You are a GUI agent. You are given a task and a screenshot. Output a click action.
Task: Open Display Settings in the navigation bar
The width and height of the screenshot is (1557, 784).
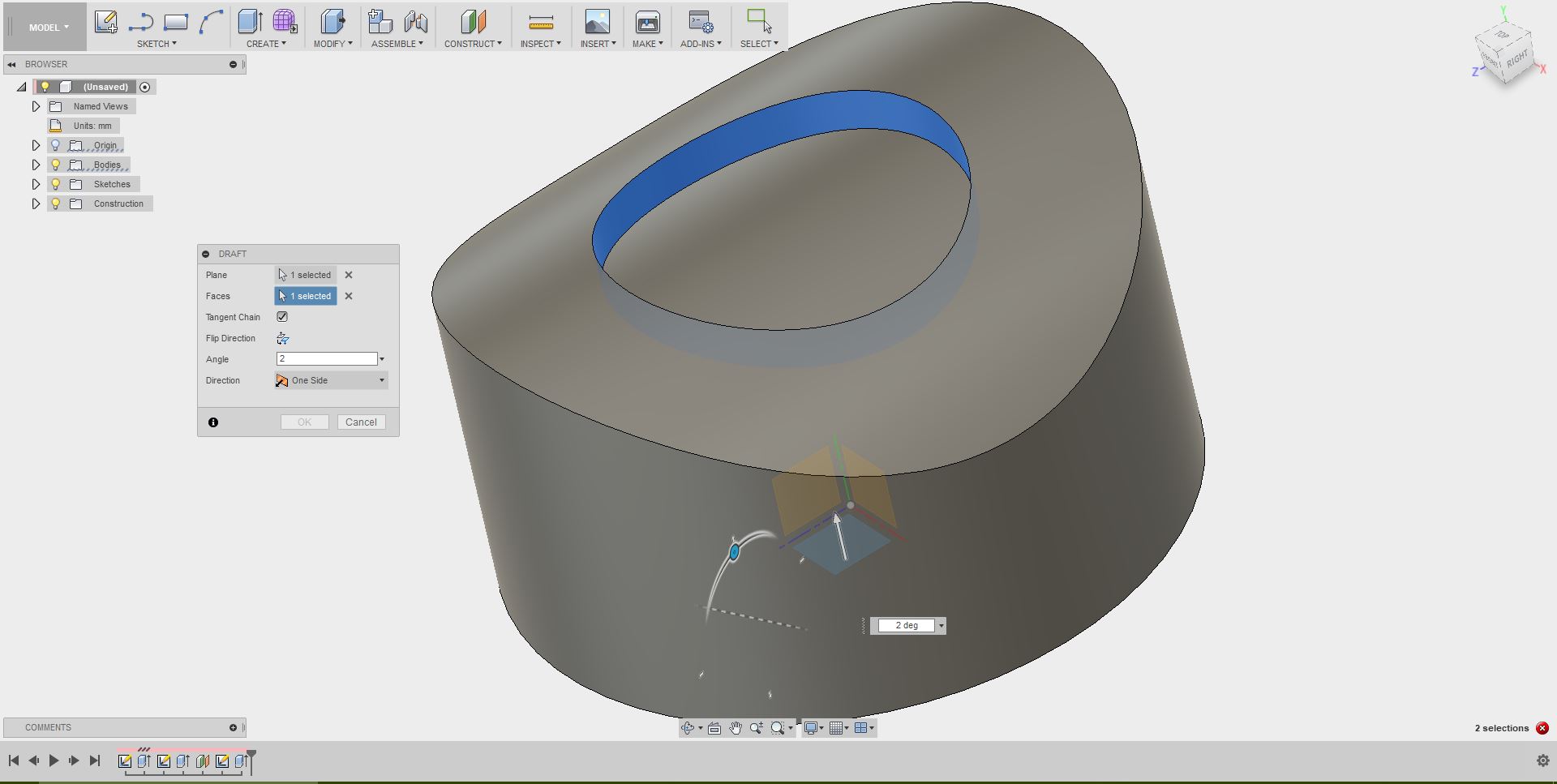coord(812,727)
